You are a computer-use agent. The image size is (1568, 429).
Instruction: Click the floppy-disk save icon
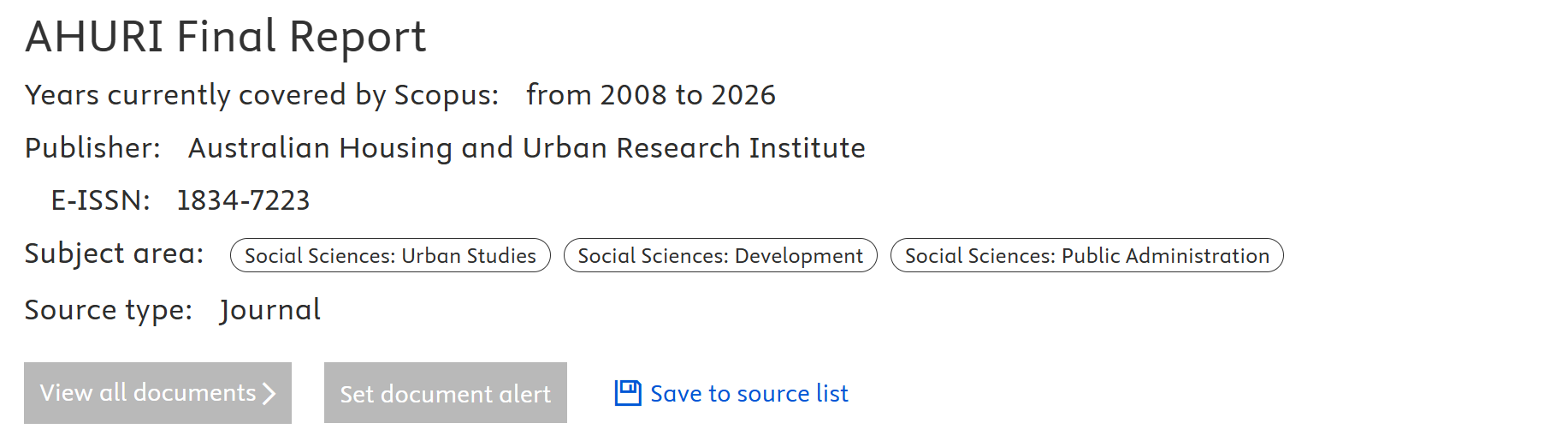pos(628,393)
